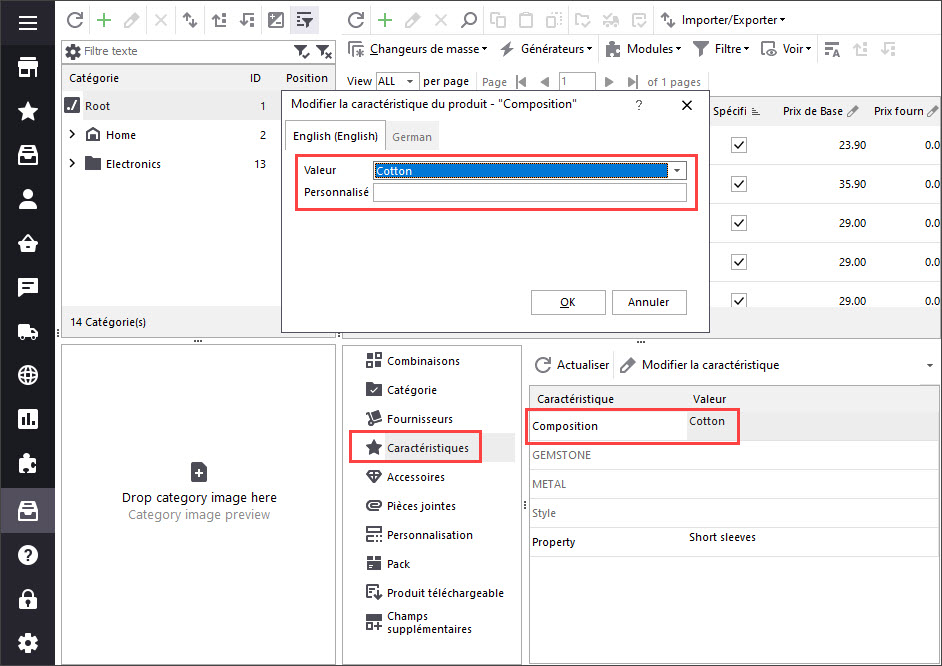Refresh the category tree

[75, 20]
